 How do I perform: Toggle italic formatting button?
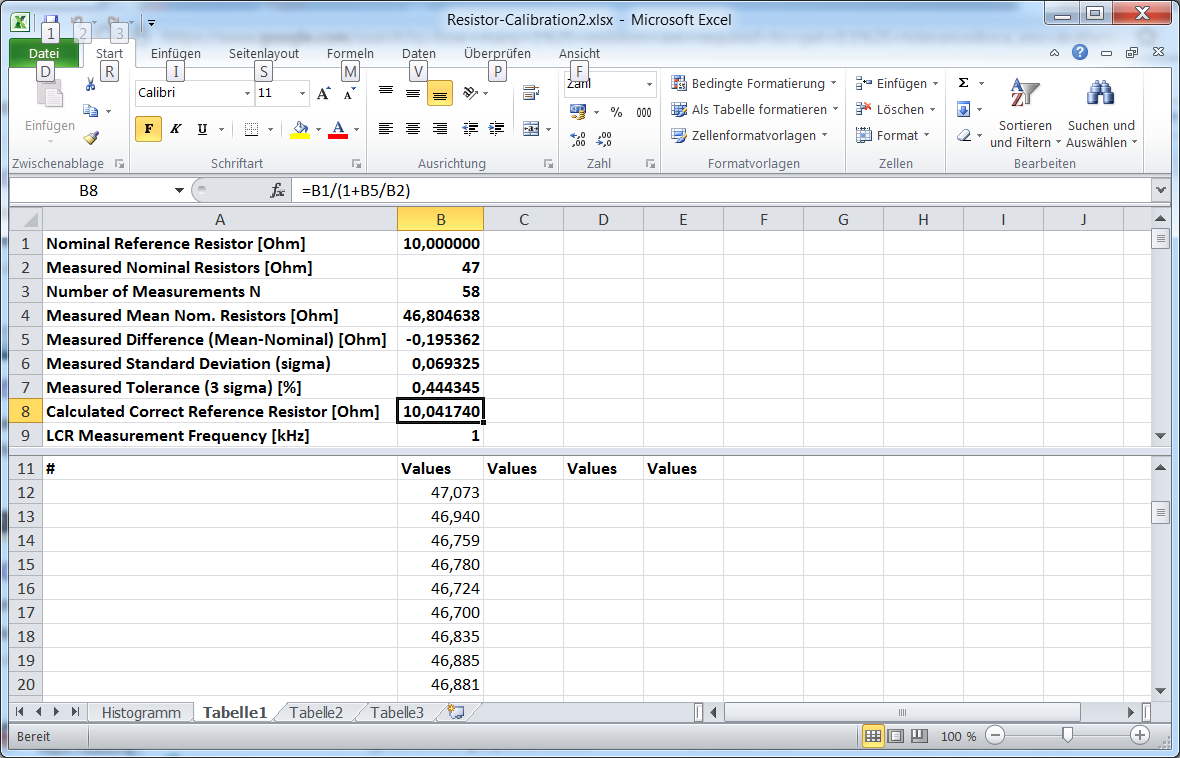(x=175, y=129)
